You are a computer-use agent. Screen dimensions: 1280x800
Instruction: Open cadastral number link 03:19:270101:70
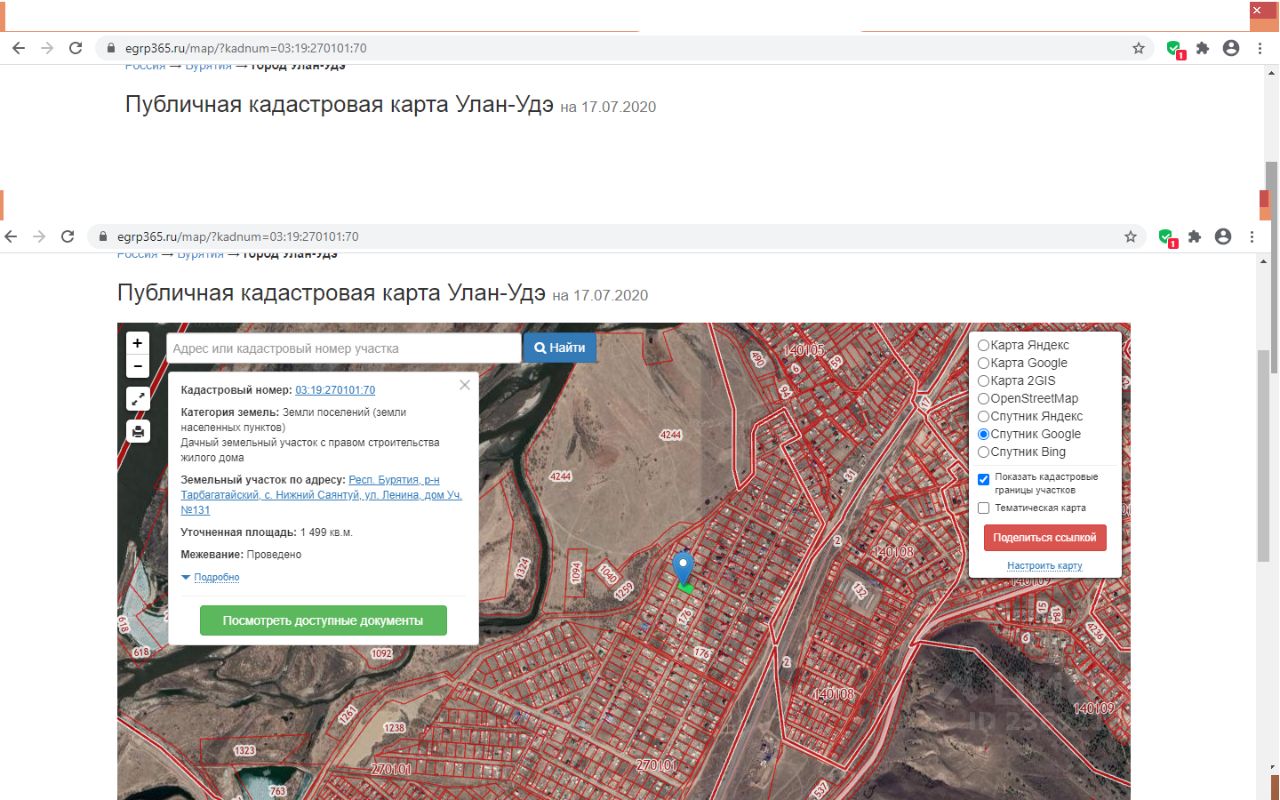point(335,390)
